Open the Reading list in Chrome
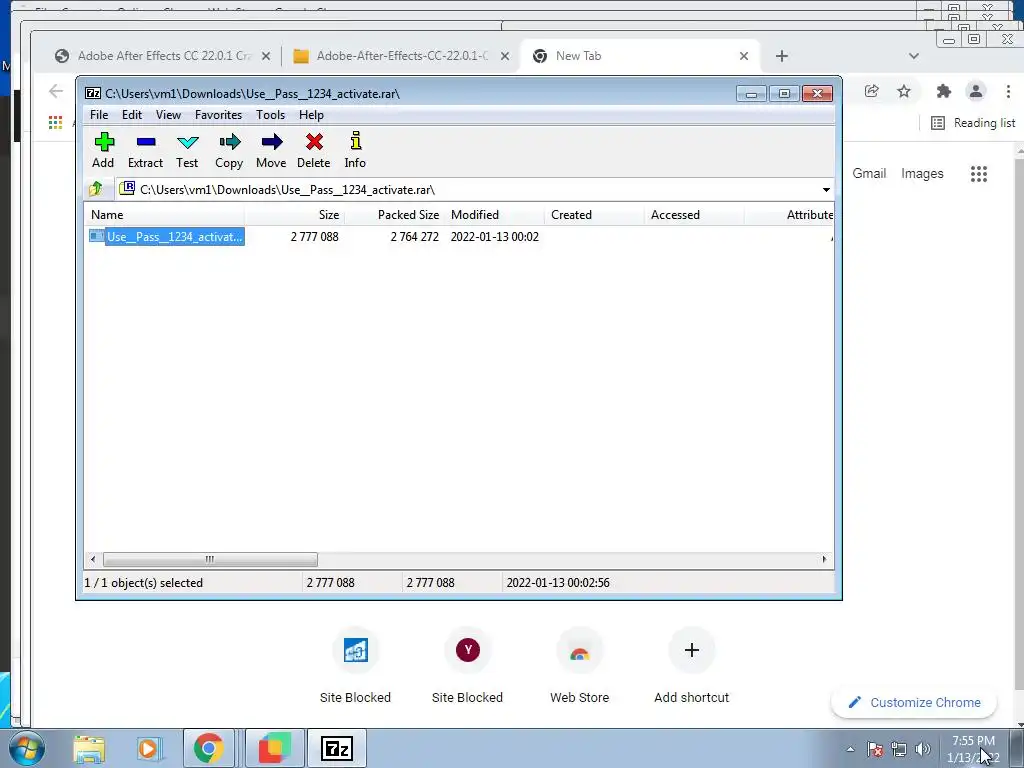The image size is (1024, 768). [973, 123]
